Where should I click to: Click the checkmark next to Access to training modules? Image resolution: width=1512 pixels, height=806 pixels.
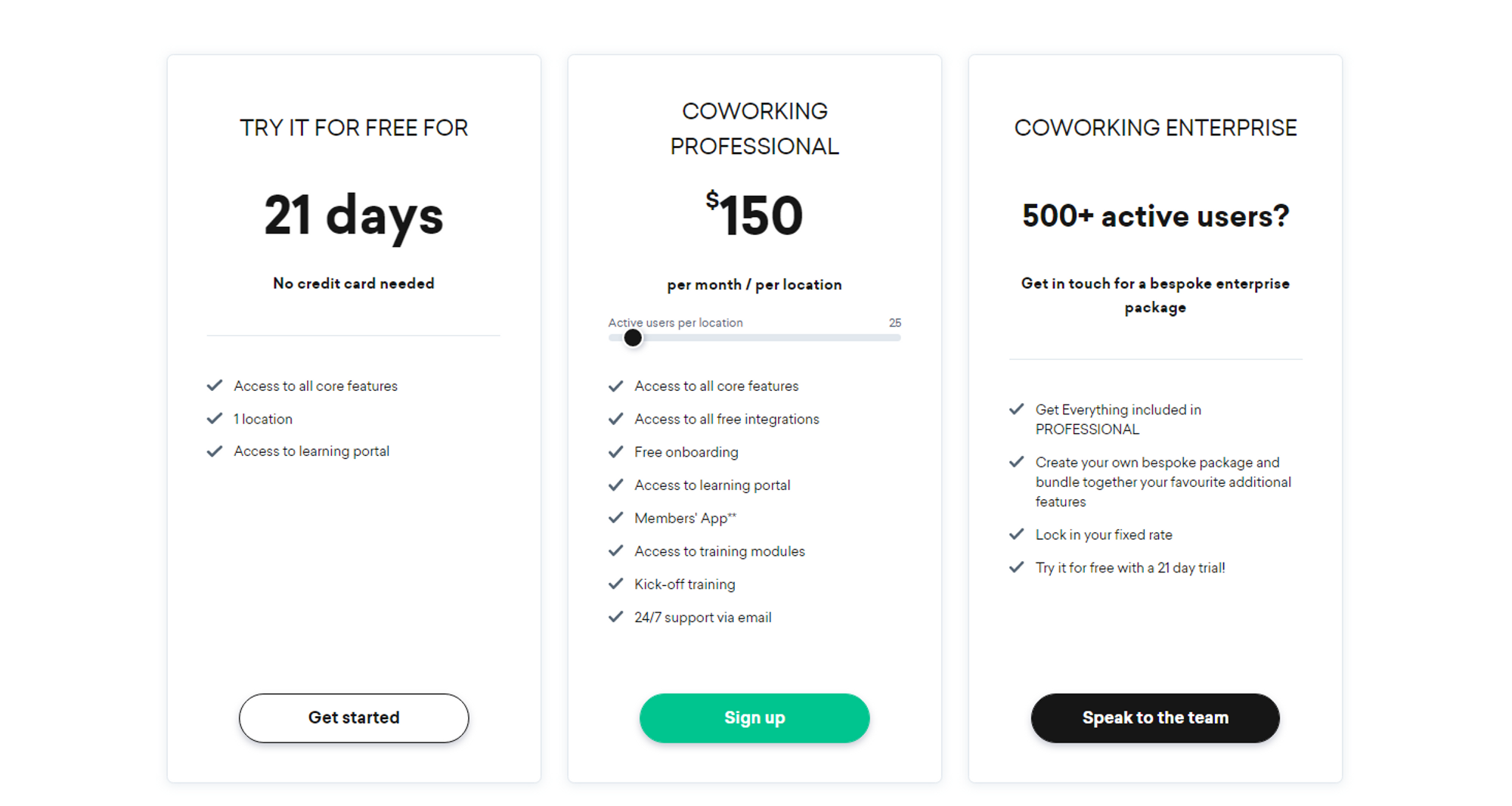615,550
